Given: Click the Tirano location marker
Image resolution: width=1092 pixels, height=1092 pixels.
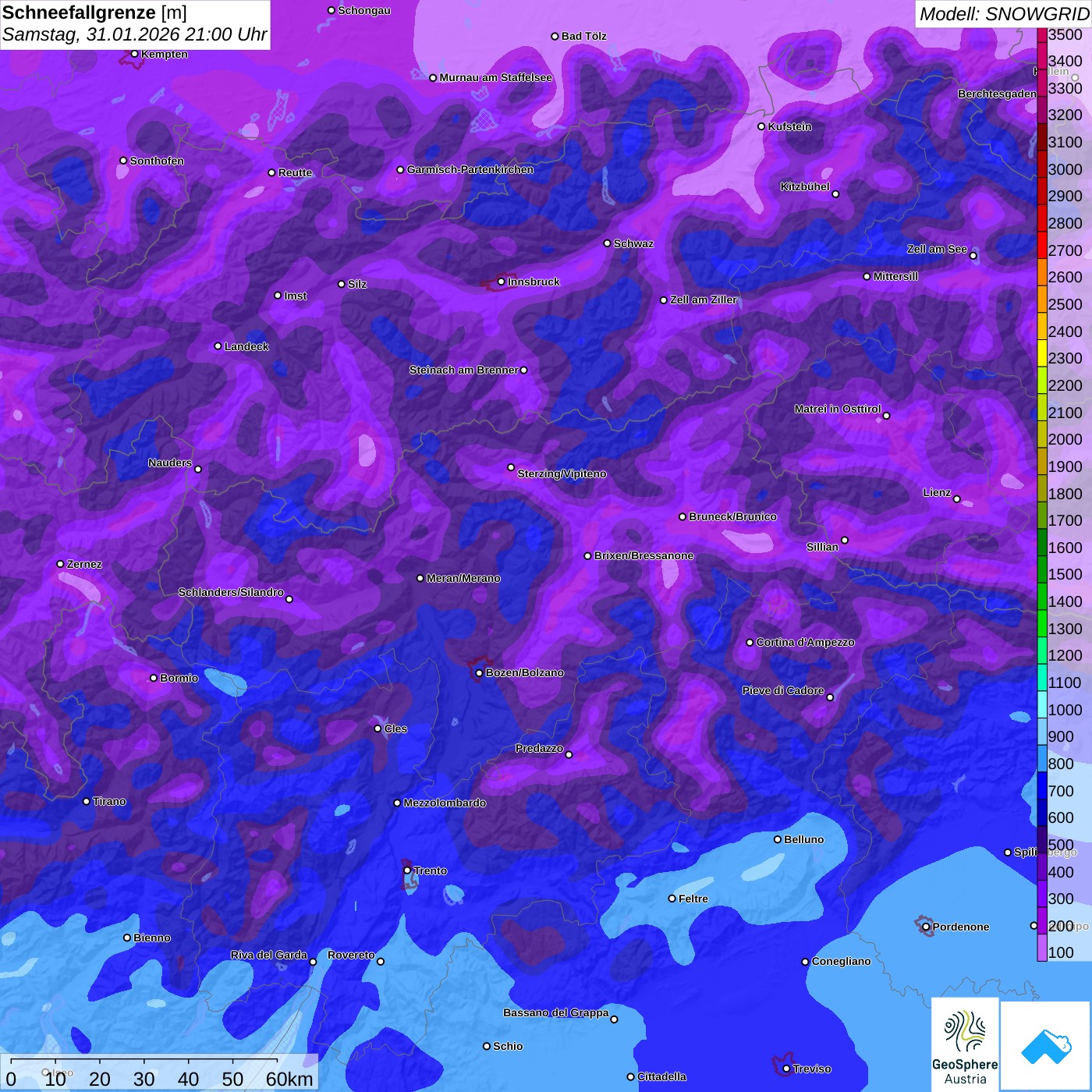Looking at the screenshot, I should (86, 801).
